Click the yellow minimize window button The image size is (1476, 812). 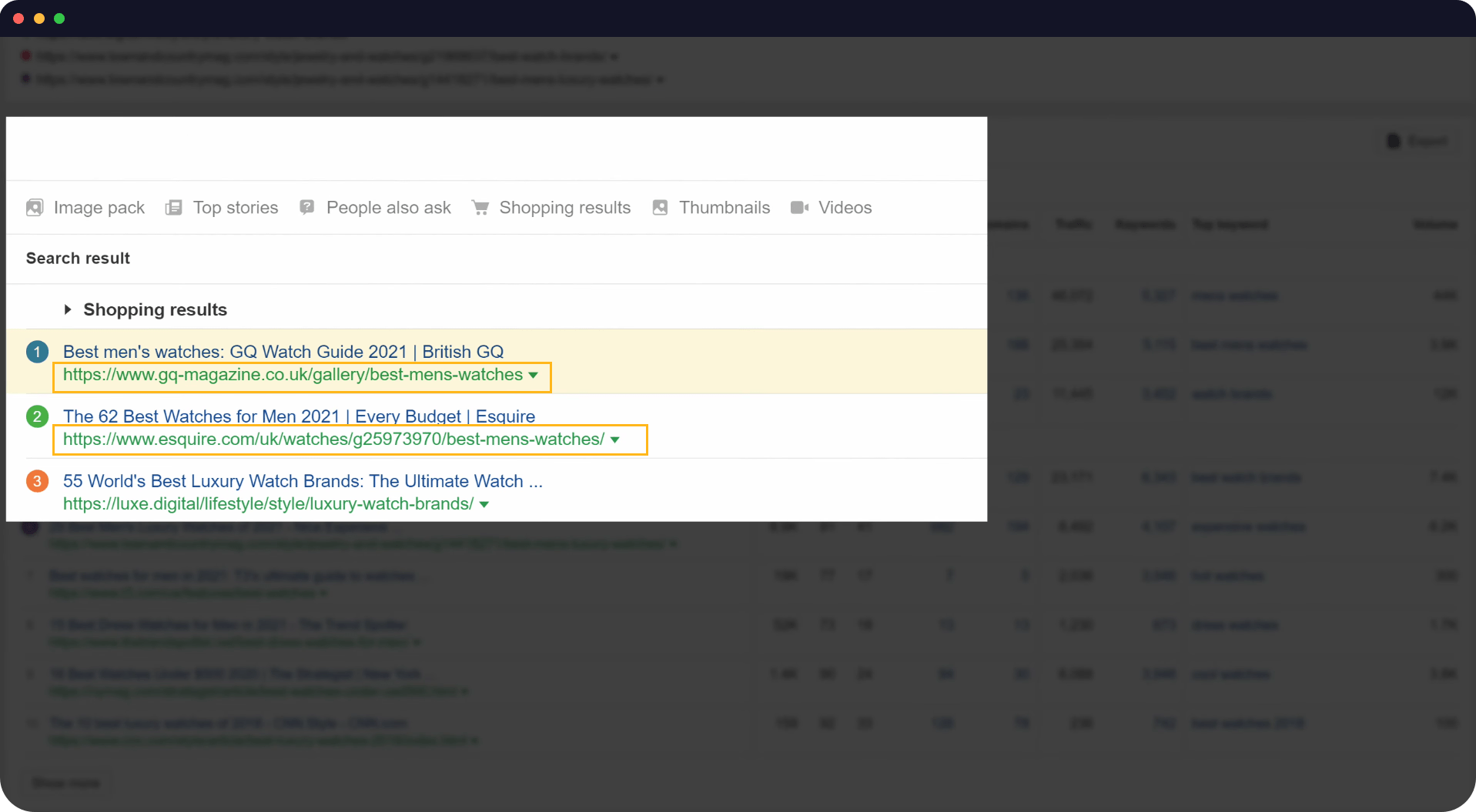[39, 18]
